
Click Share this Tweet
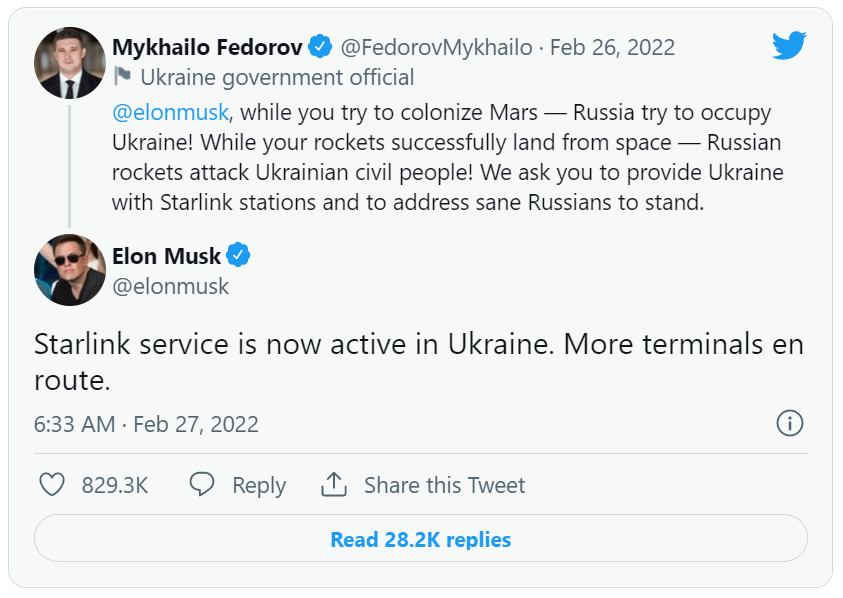[x=444, y=486]
